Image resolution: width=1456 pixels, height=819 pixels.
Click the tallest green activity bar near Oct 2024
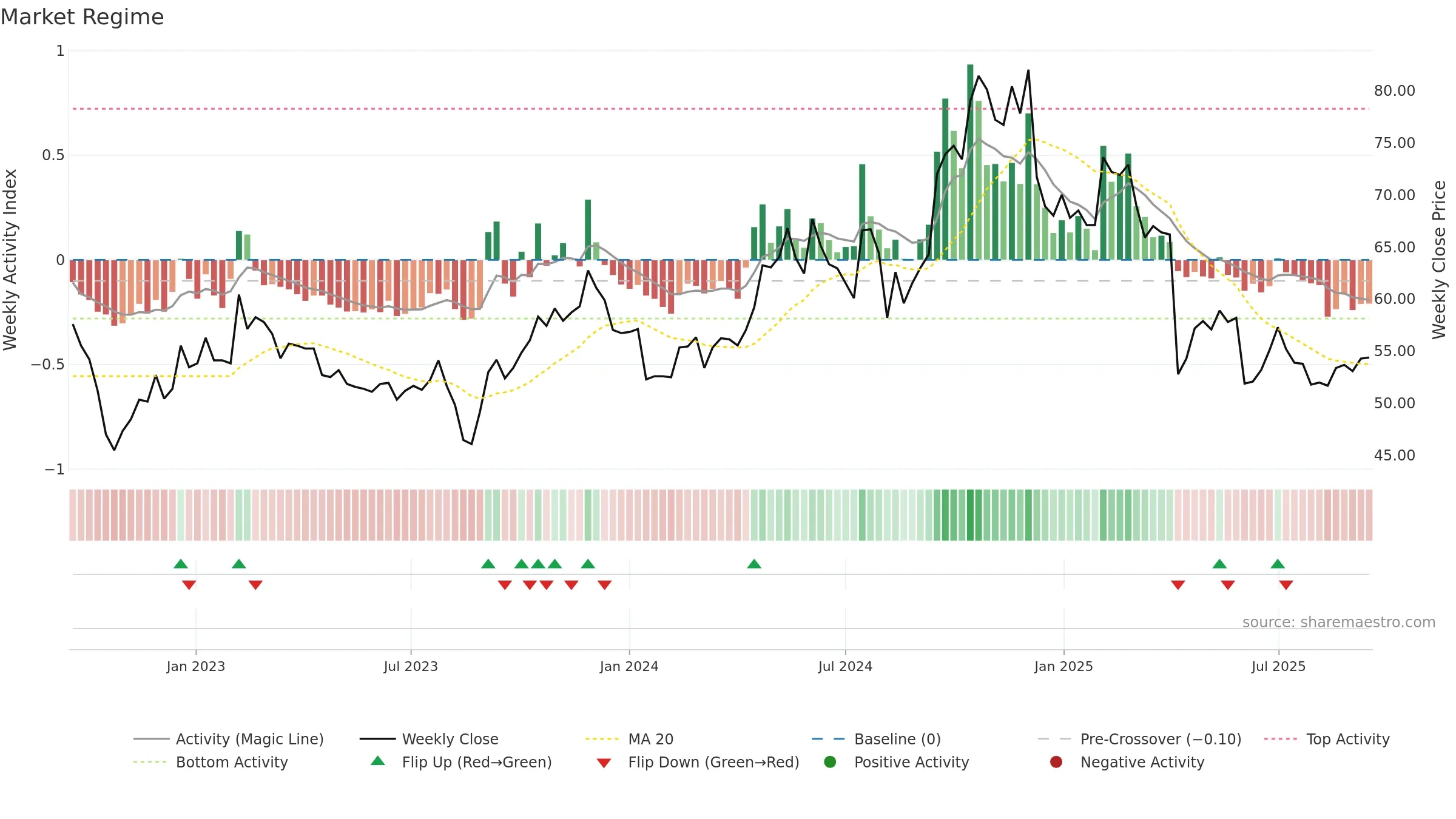tap(970, 162)
